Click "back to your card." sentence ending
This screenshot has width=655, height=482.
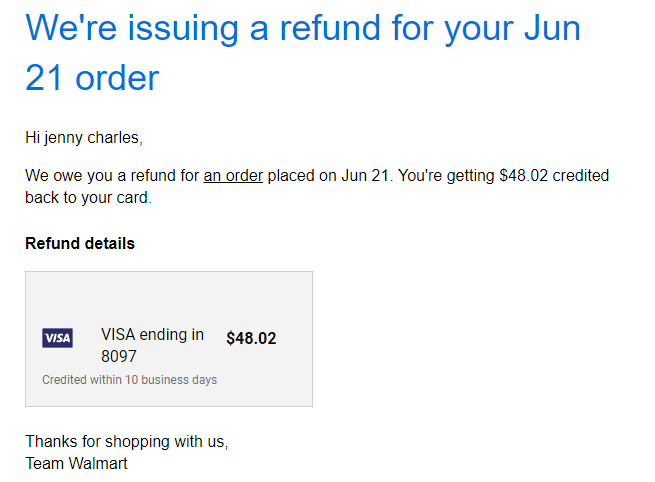tap(88, 198)
